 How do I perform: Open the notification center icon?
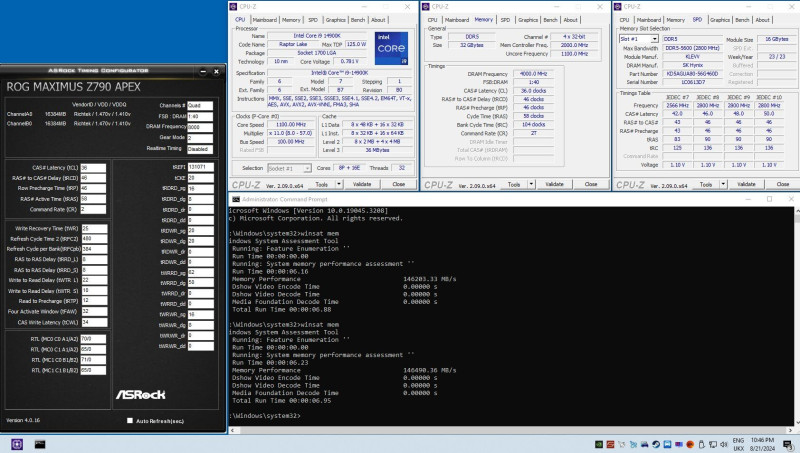point(788,445)
